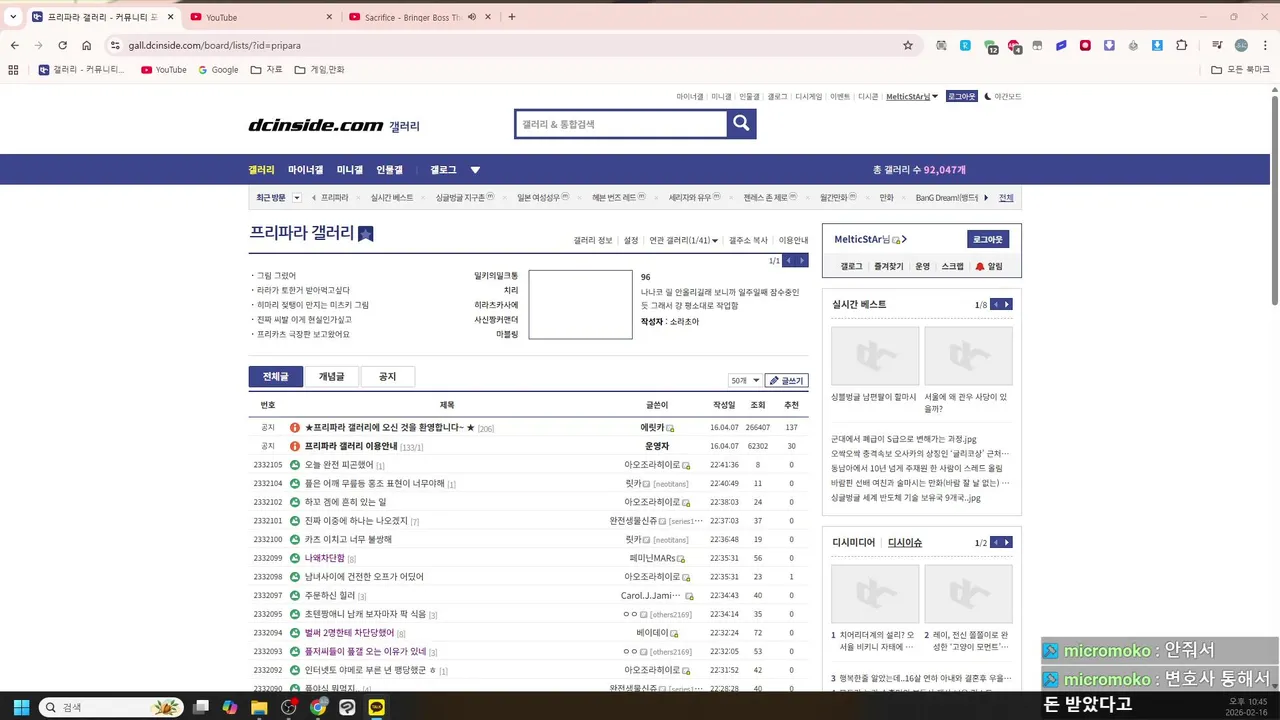Viewport: 1280px width, 720px height.
Task: Open Chrome extensions puzzle icon
Action: coord(1182,45)
